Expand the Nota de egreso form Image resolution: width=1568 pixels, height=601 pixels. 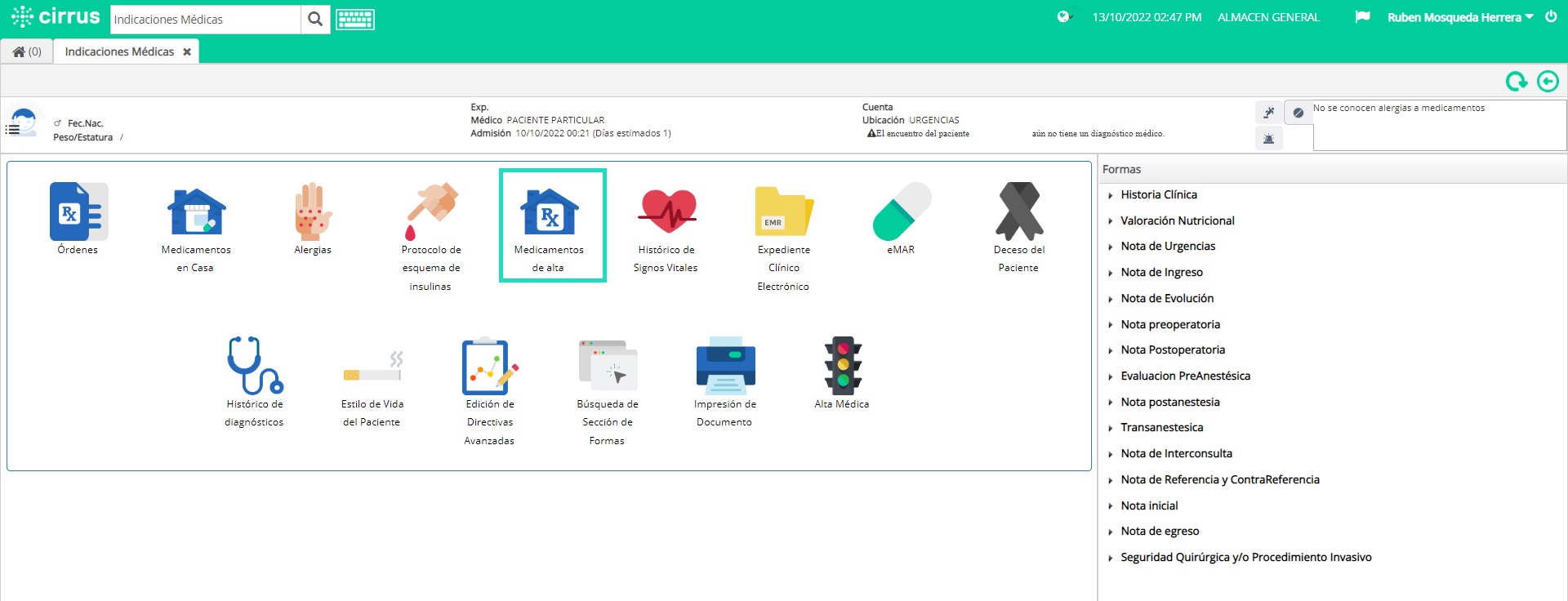[1159, 532]
